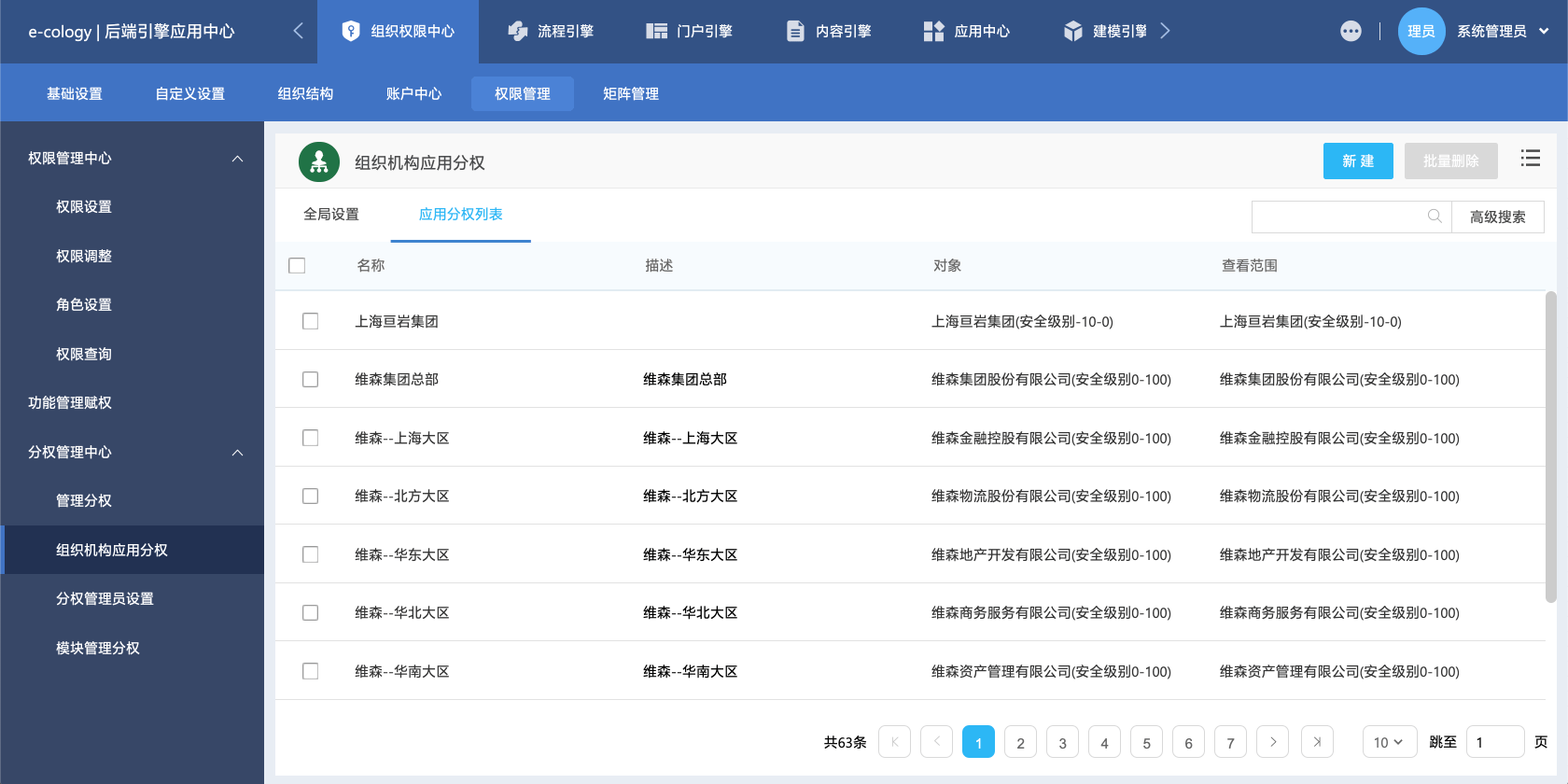Viewport: 1568px width, 784px height.
Task: Open the more options ellipsis icon
Action: coord(1351,31)
